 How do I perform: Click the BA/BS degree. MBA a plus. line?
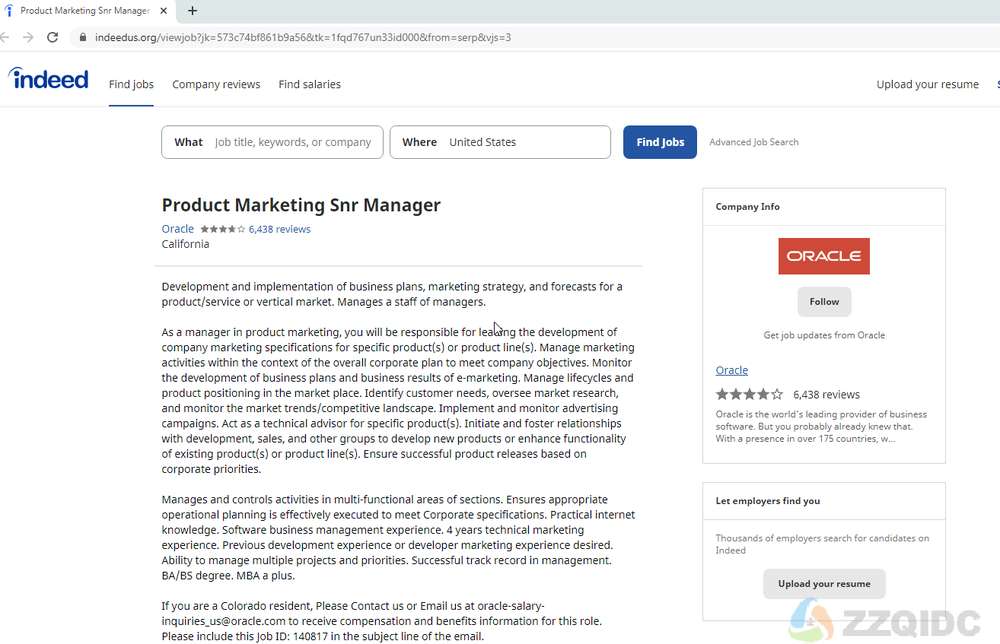pos(228,576)
